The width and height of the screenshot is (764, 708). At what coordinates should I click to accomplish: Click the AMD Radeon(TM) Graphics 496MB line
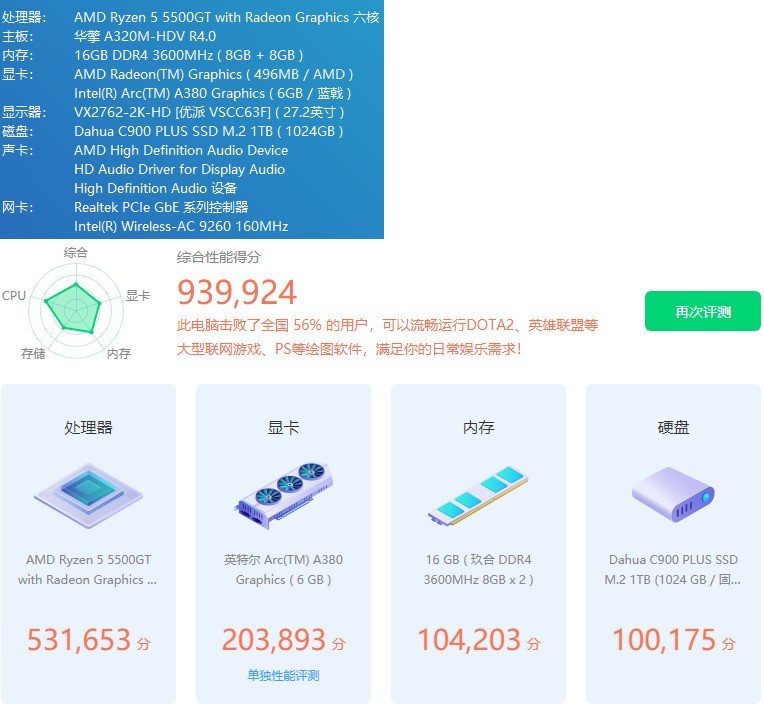coord(213,74)
